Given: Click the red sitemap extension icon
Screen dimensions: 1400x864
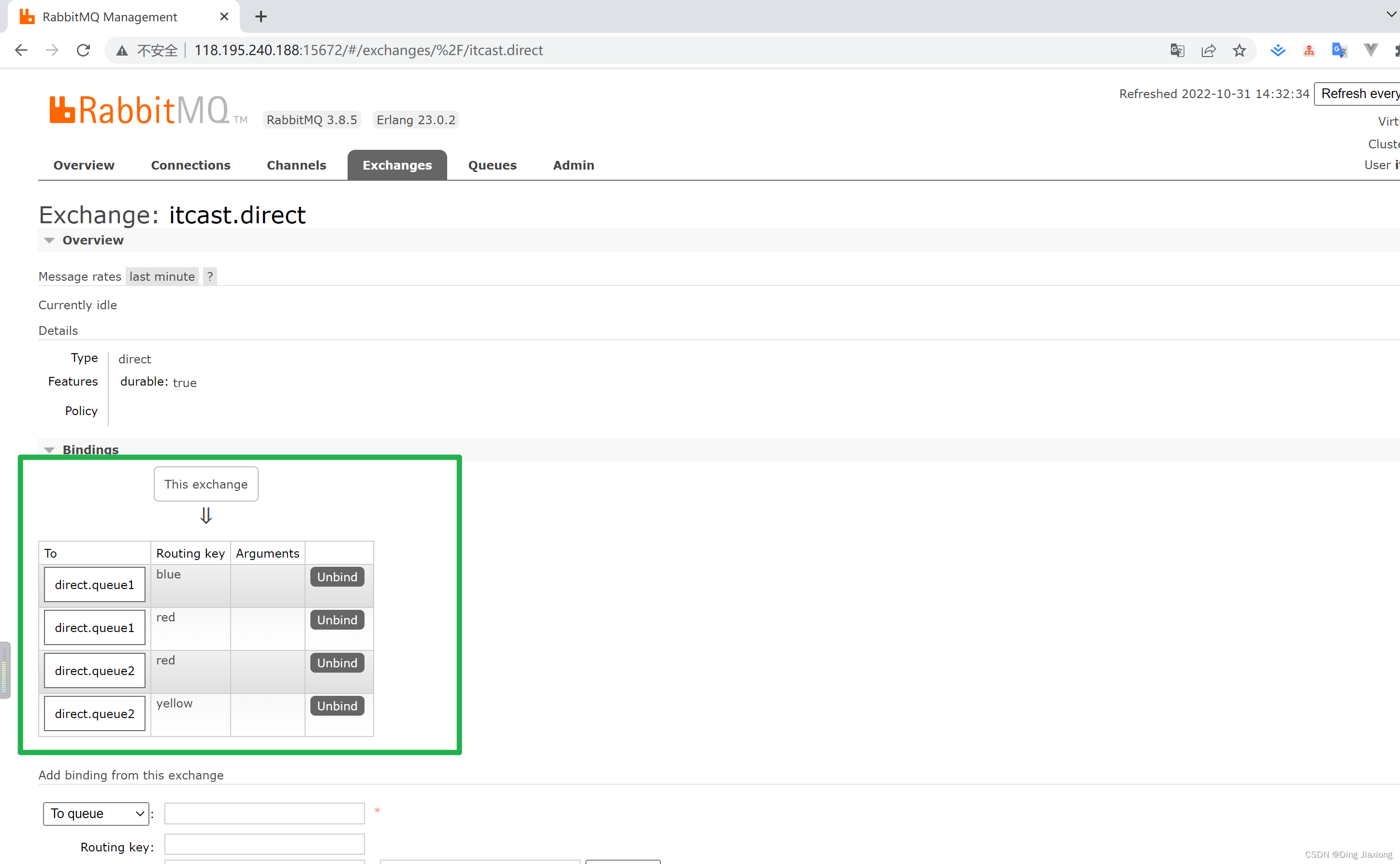Looking at the screenshot, I should [1309, 51].
